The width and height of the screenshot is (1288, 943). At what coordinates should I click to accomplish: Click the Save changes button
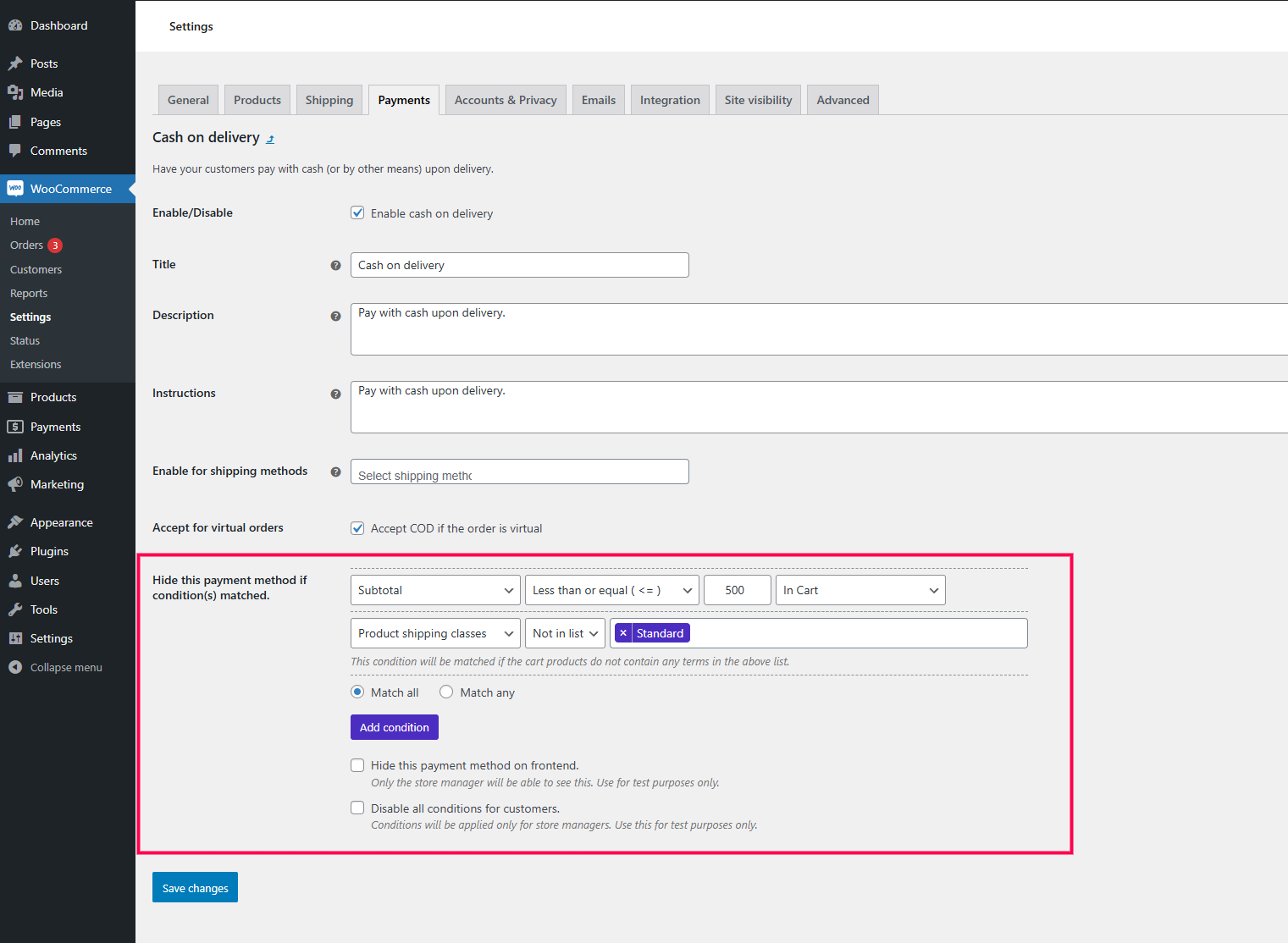click(195, 887)
